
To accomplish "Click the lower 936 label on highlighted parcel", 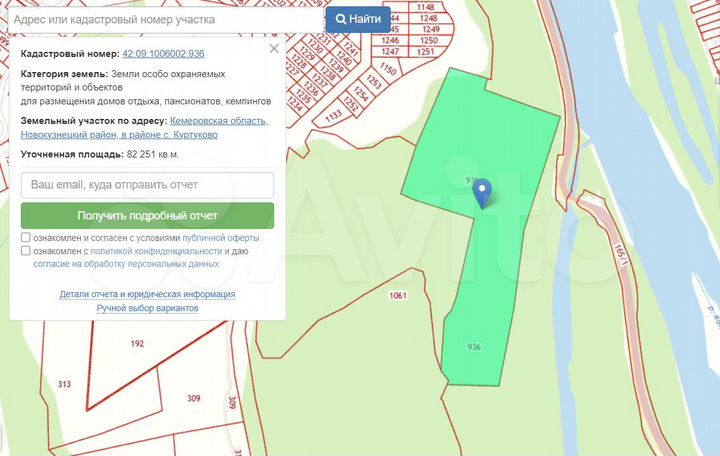I will (x=474, y=347).
